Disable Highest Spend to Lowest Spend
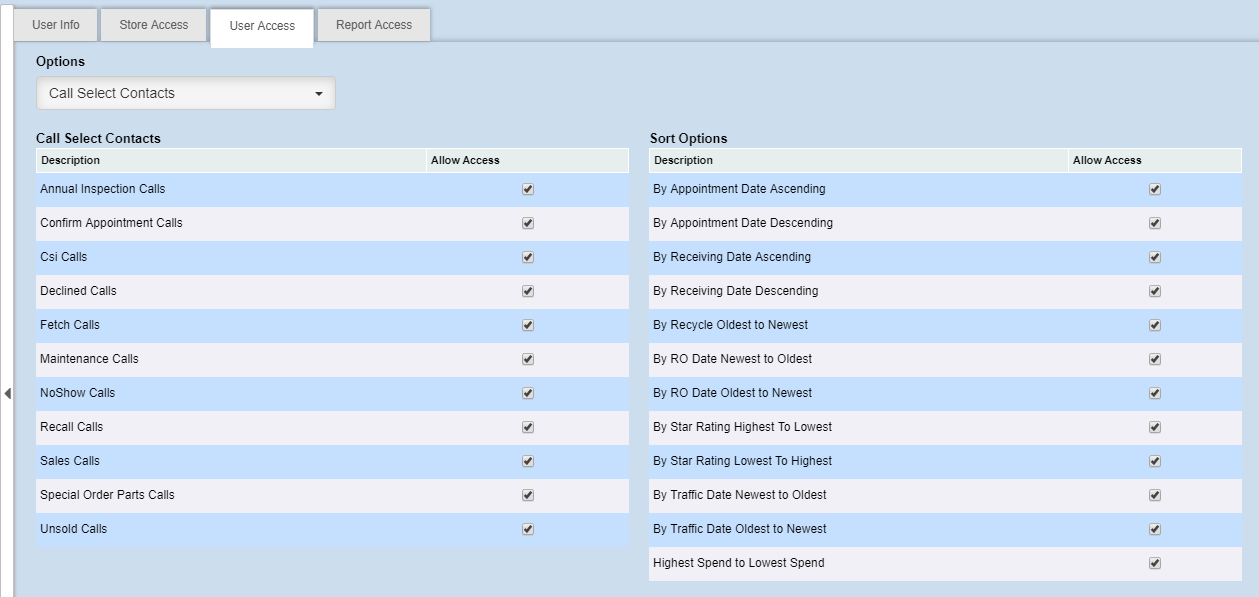Viewport: 1259px width, 597px height. point(1155,563)
